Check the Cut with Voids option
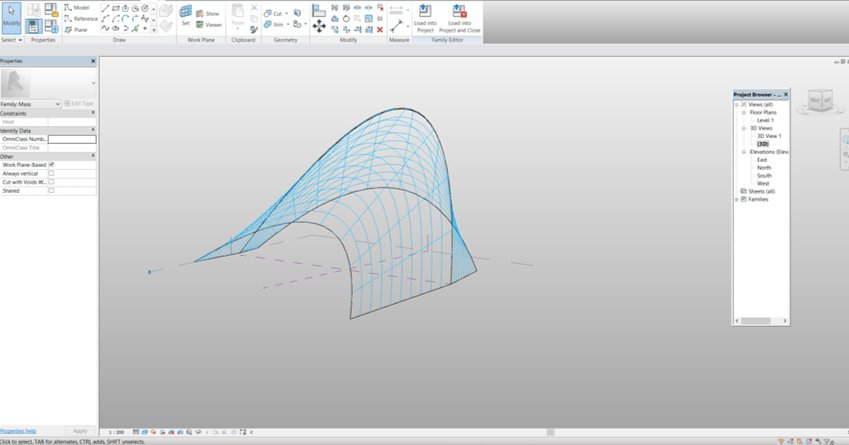Image resolution: width=849 pixels, height=445 pixels. 51,182
